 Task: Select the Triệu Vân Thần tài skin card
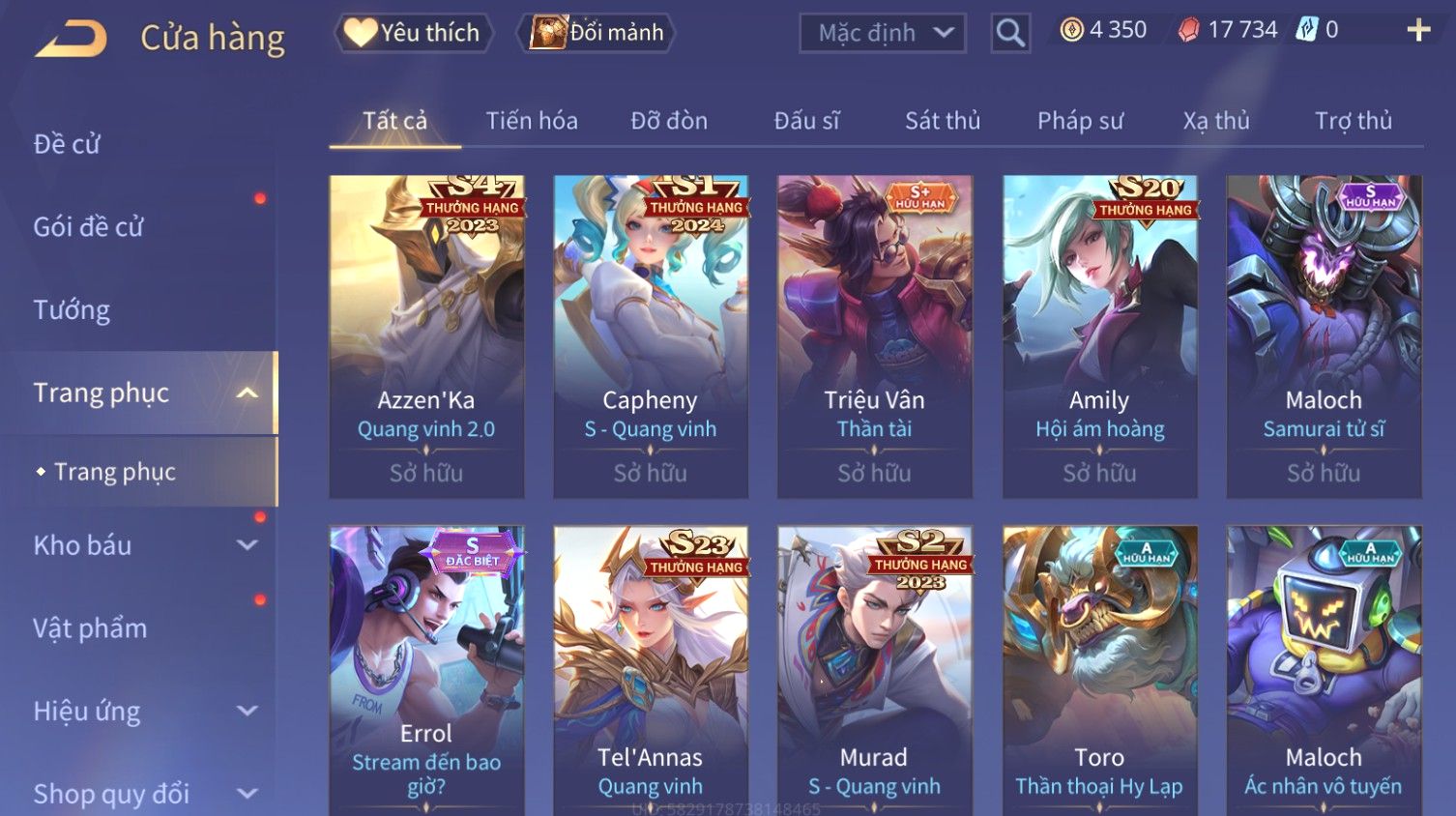875,336
